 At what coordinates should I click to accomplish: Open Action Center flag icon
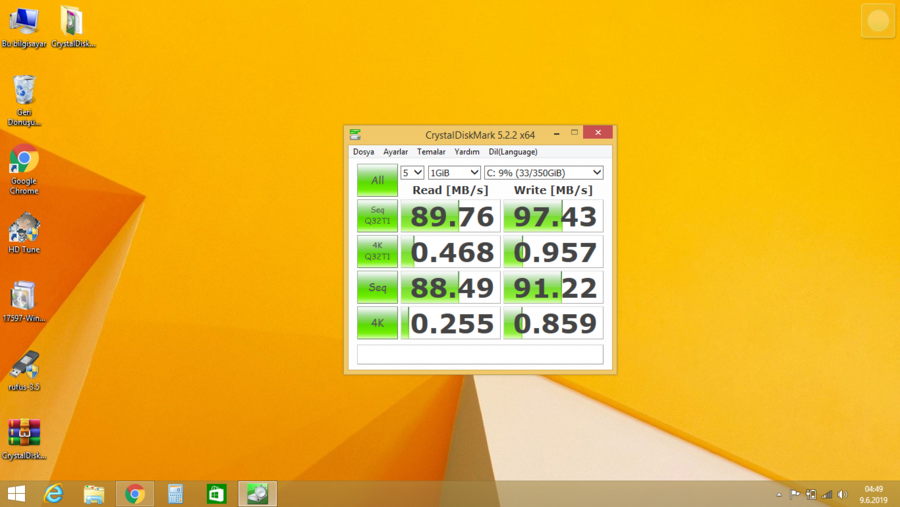tap(795, 494)
